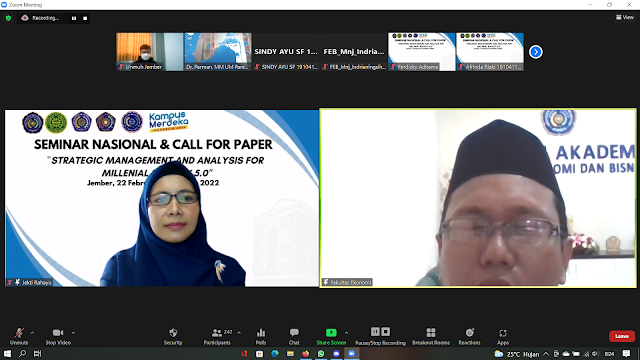The image size is (640, 360).
Task: Click the Stop Video camera icon
Action: pyautogui.click(x=58, y=333)
